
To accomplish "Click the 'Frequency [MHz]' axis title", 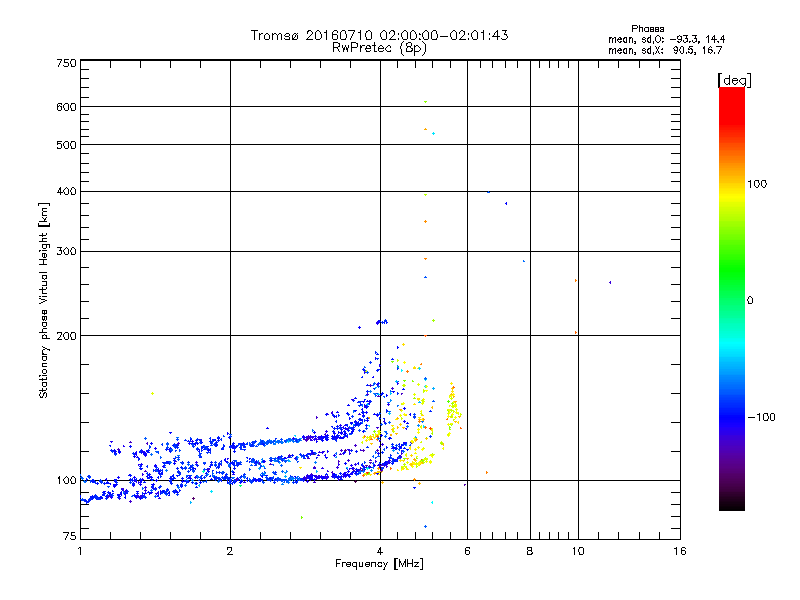I will pyautogui.click(x=379, y=564).
